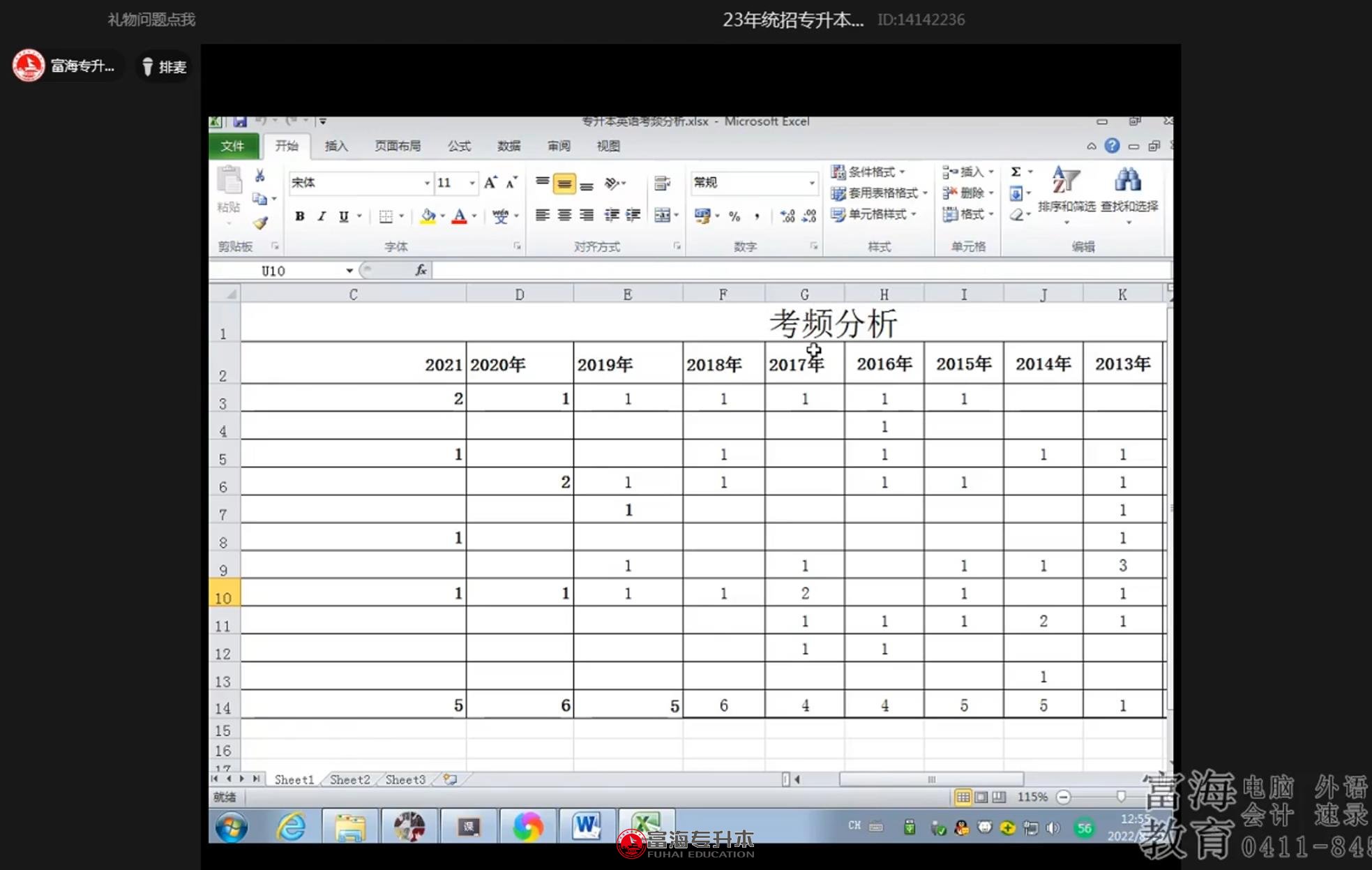Open Windows Start button
The height and width of the screenshot is (870, 1372).
click(231, 827)
